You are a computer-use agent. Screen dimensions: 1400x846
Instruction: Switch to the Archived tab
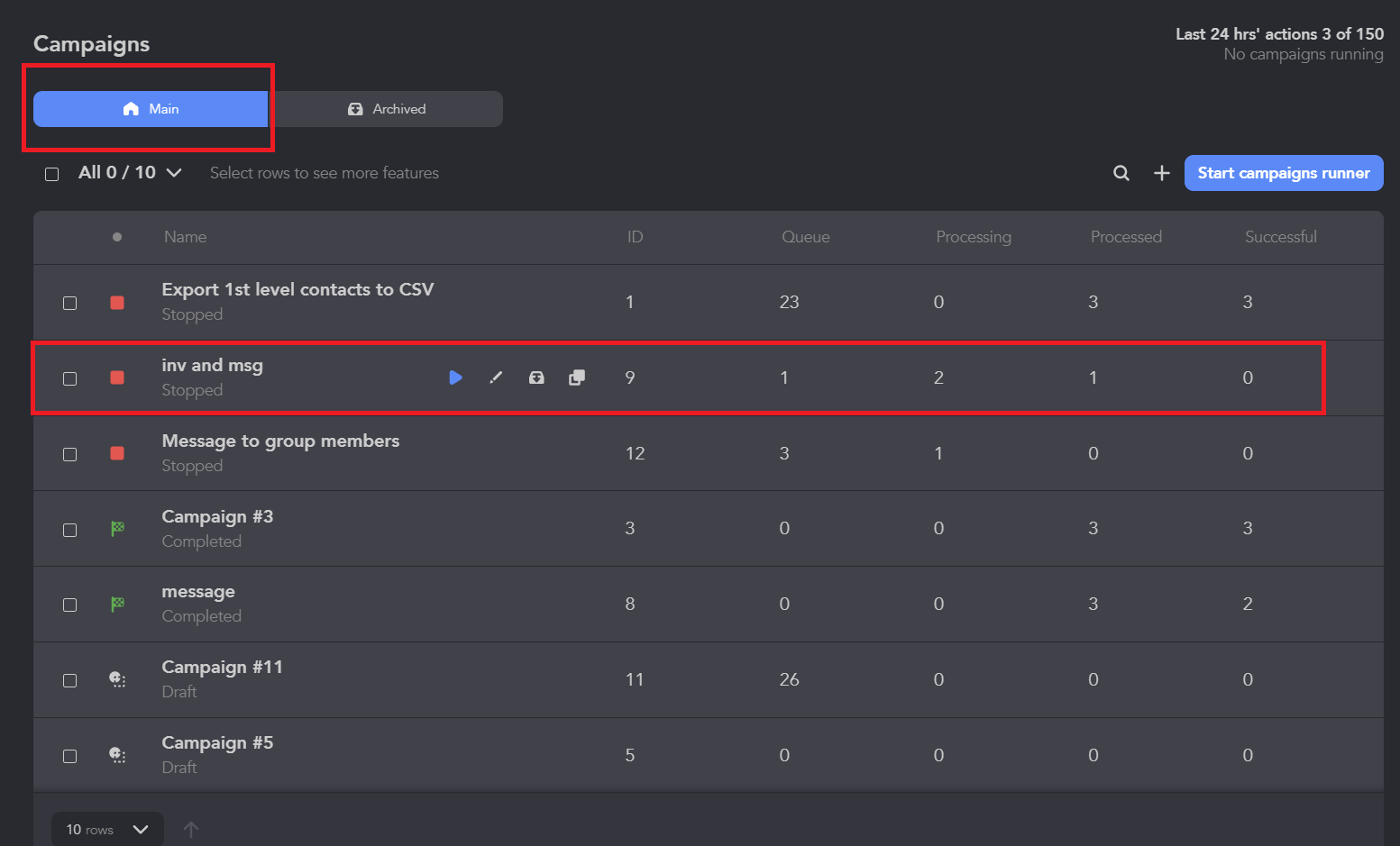pyautogui.click(x=386, y=109)
